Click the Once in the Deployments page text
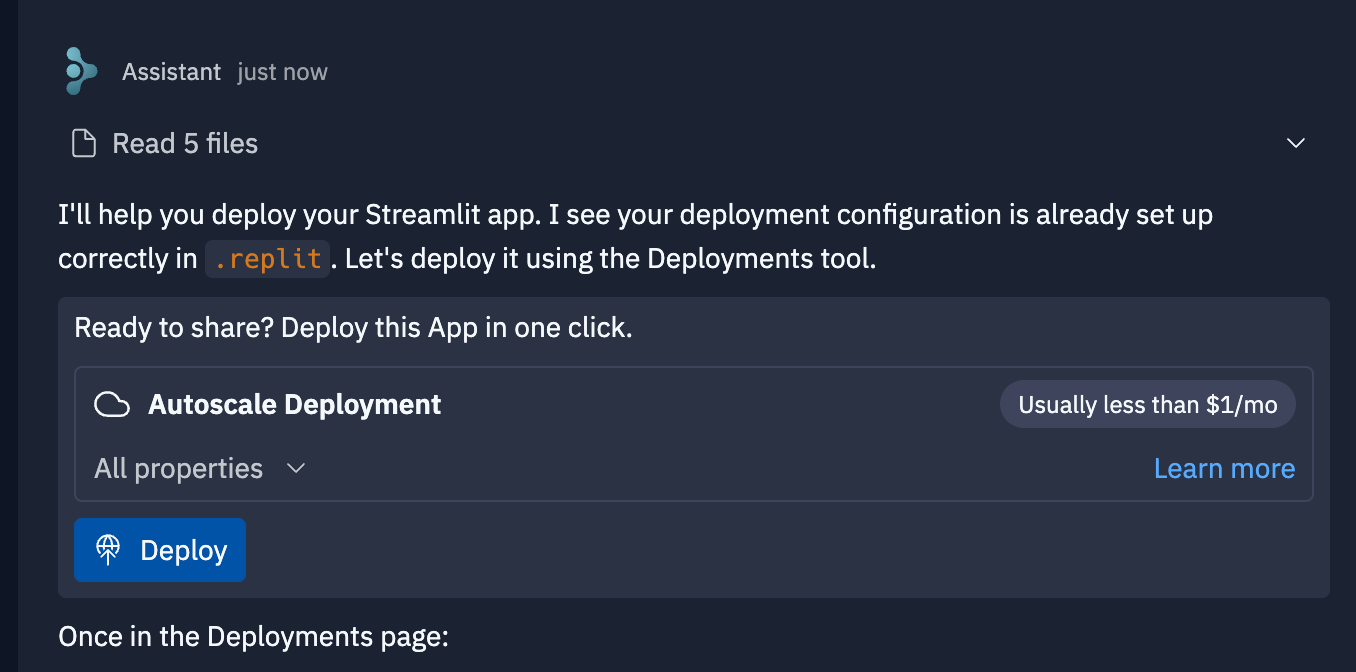1356x672 pixels. [x=254, y=637]
